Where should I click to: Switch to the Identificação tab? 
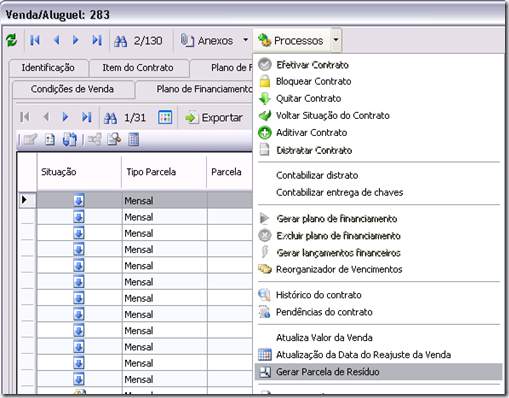click(x=48, y=68)
